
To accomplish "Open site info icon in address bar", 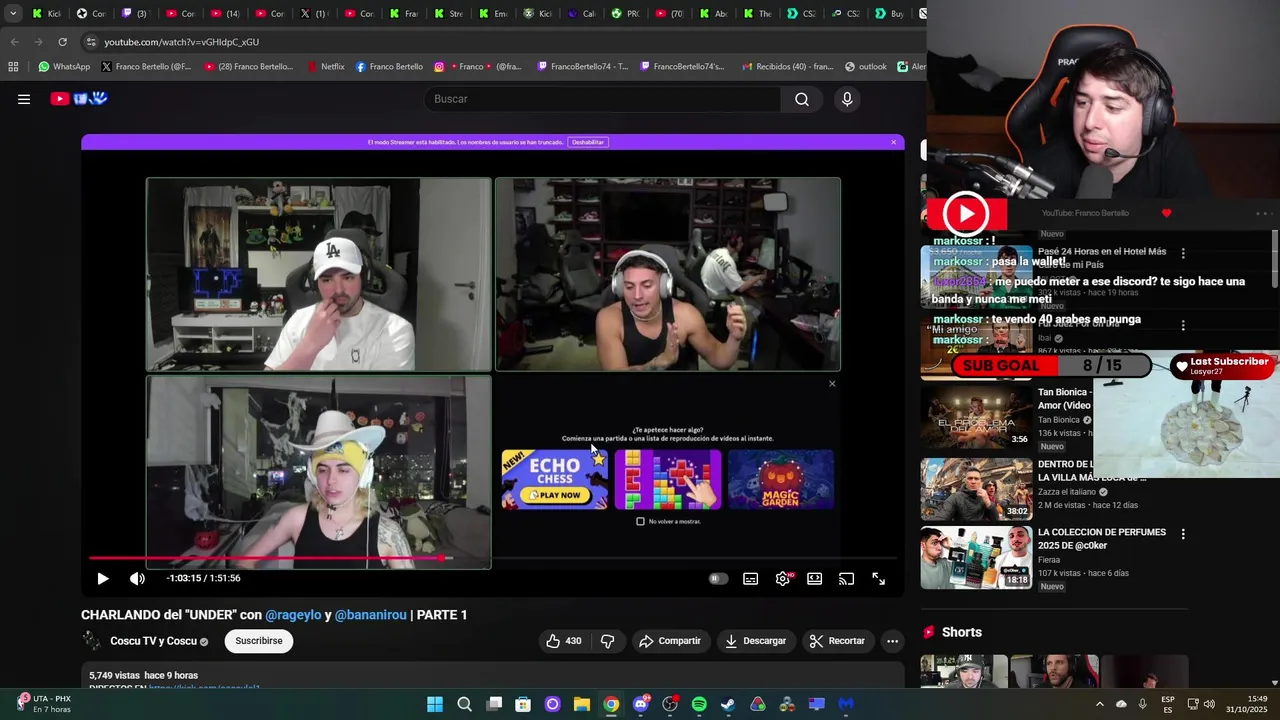I will (91, 42).
